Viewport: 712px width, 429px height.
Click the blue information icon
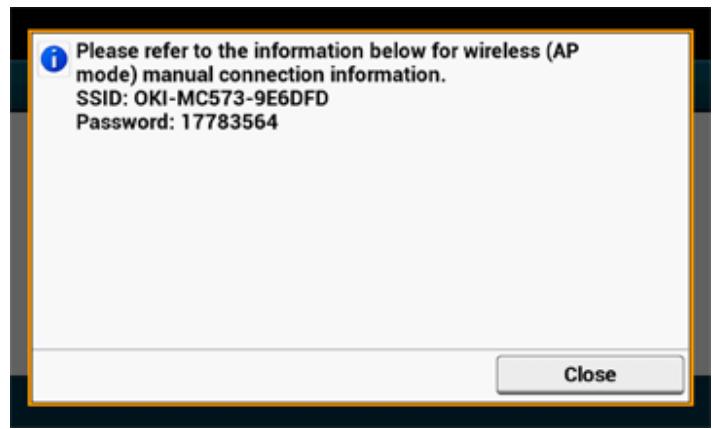coord(52,59)
